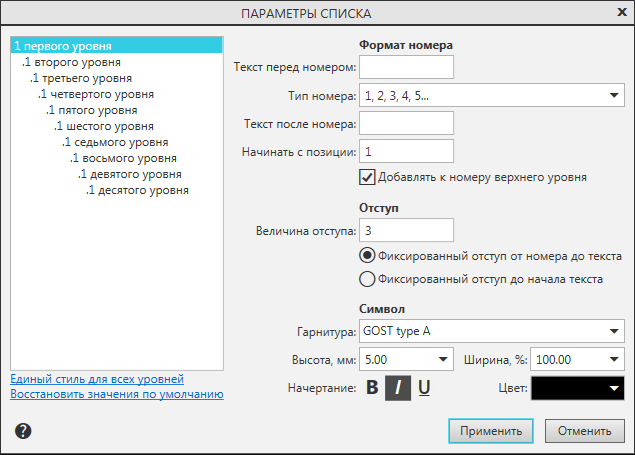This screenshot has height=455, width=635.
Task: Select Фиксированный отступ от номера до текста
Action: 367,256
